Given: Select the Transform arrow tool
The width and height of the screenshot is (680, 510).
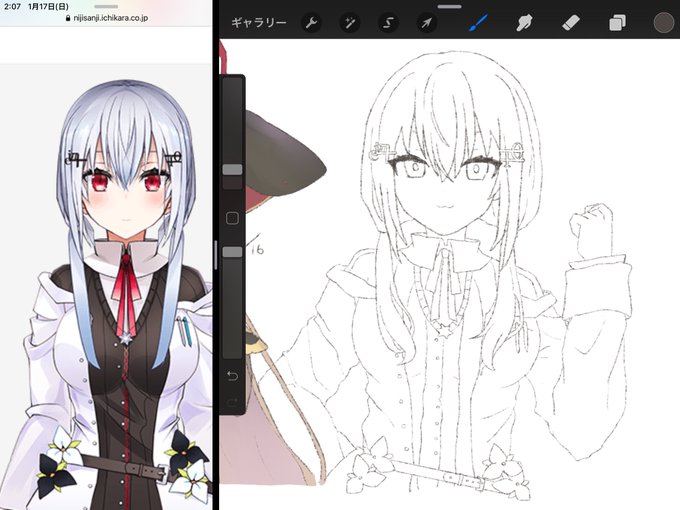Looking at the screenshot, I should tap(426, 23).
